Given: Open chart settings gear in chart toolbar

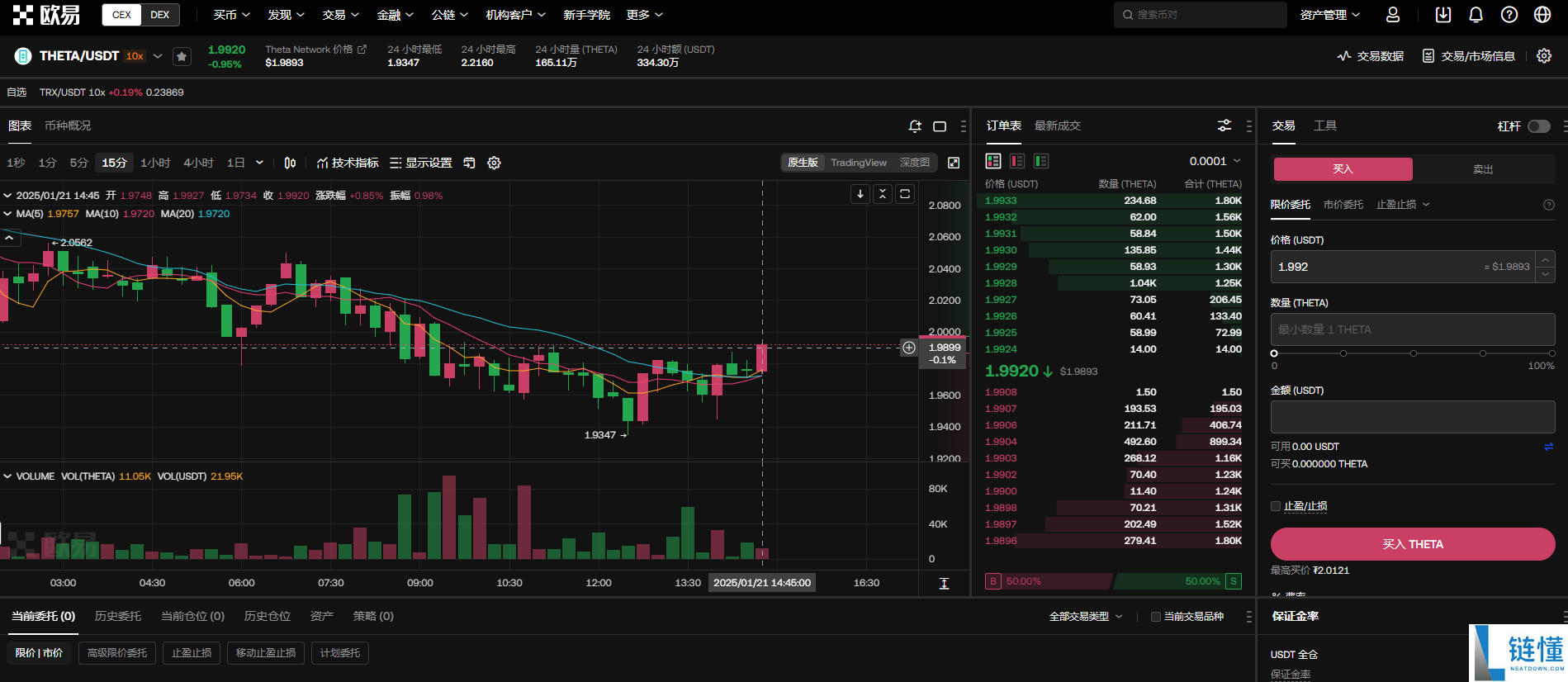Looking at the screenshot, I should pyautogui.click(x=495, y=163).
